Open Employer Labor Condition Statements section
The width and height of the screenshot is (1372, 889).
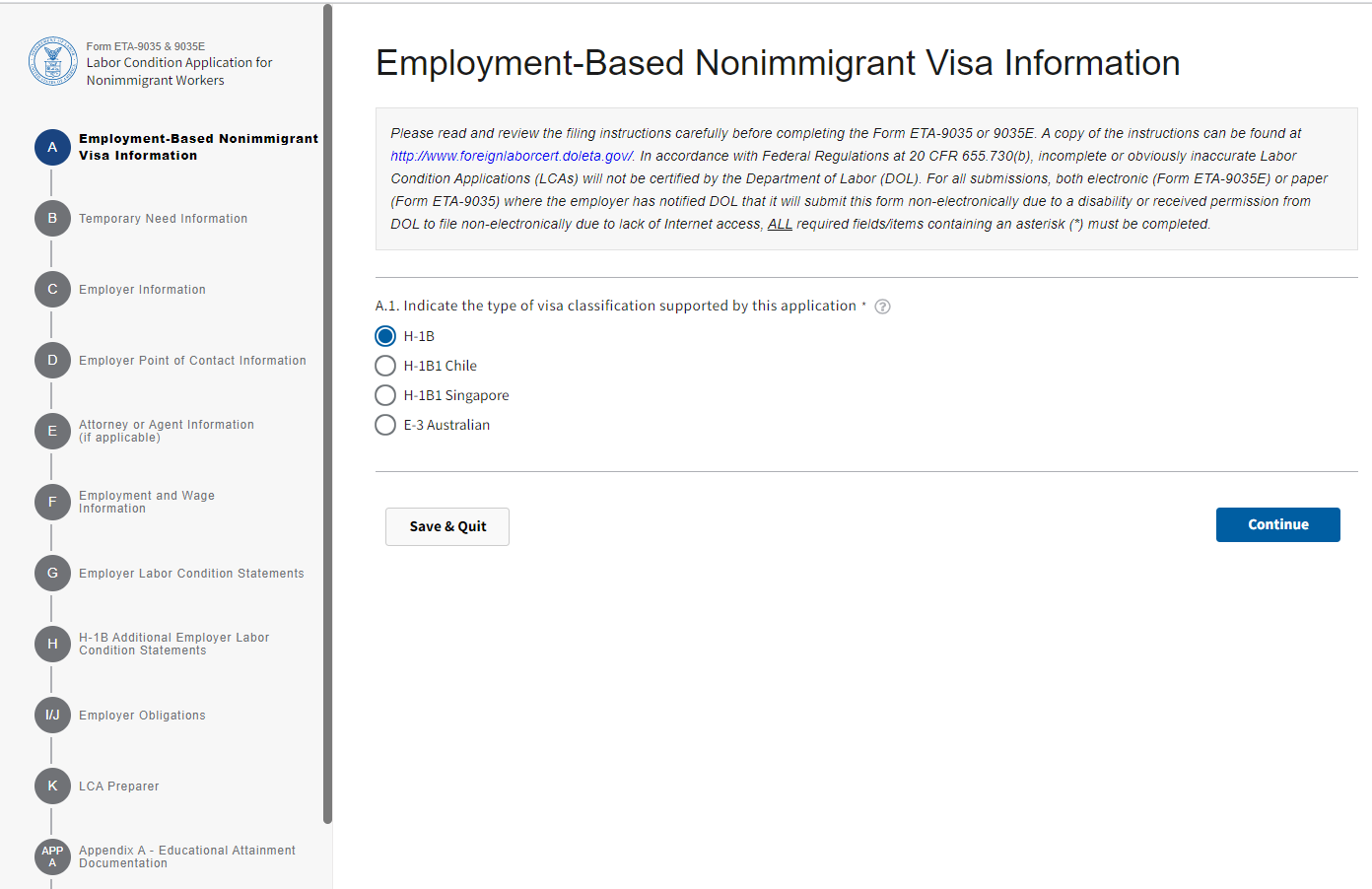(x=191, y=574)
